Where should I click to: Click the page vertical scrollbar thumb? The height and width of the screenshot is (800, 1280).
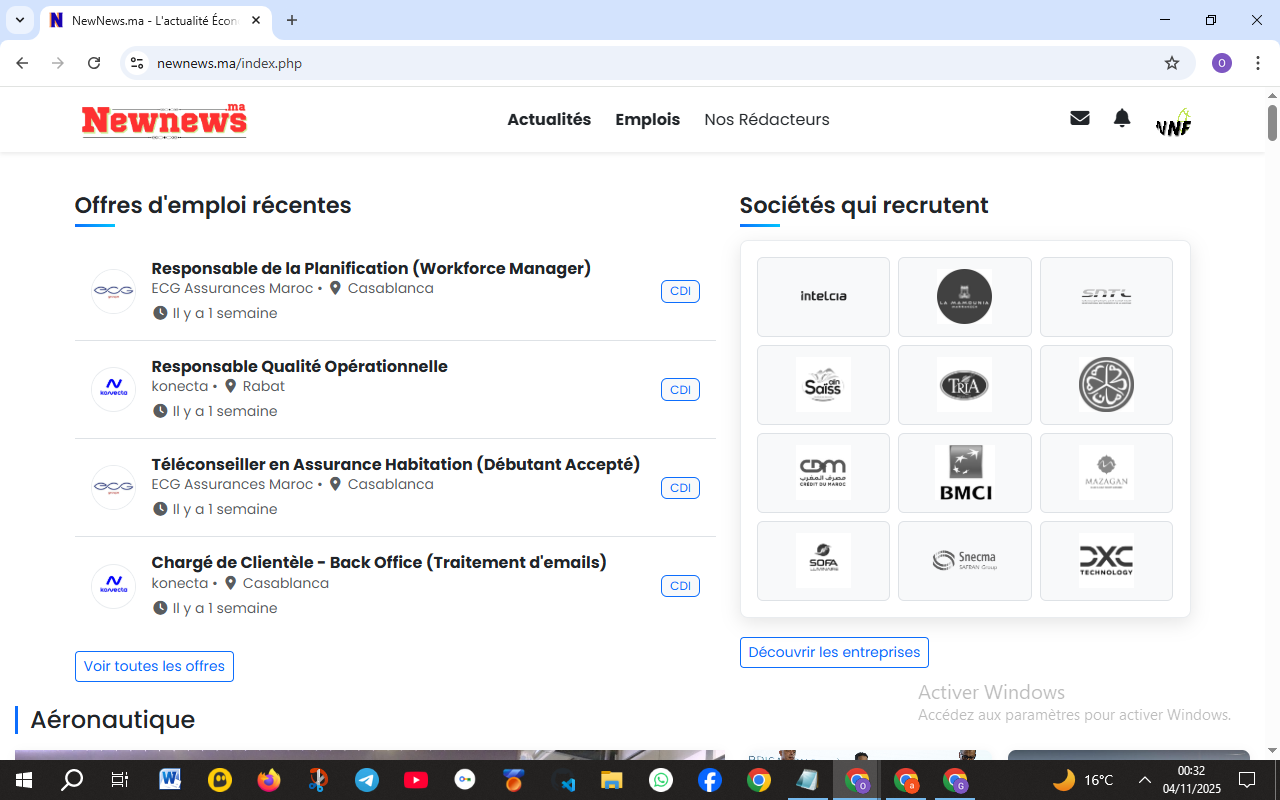[1272, 122]
